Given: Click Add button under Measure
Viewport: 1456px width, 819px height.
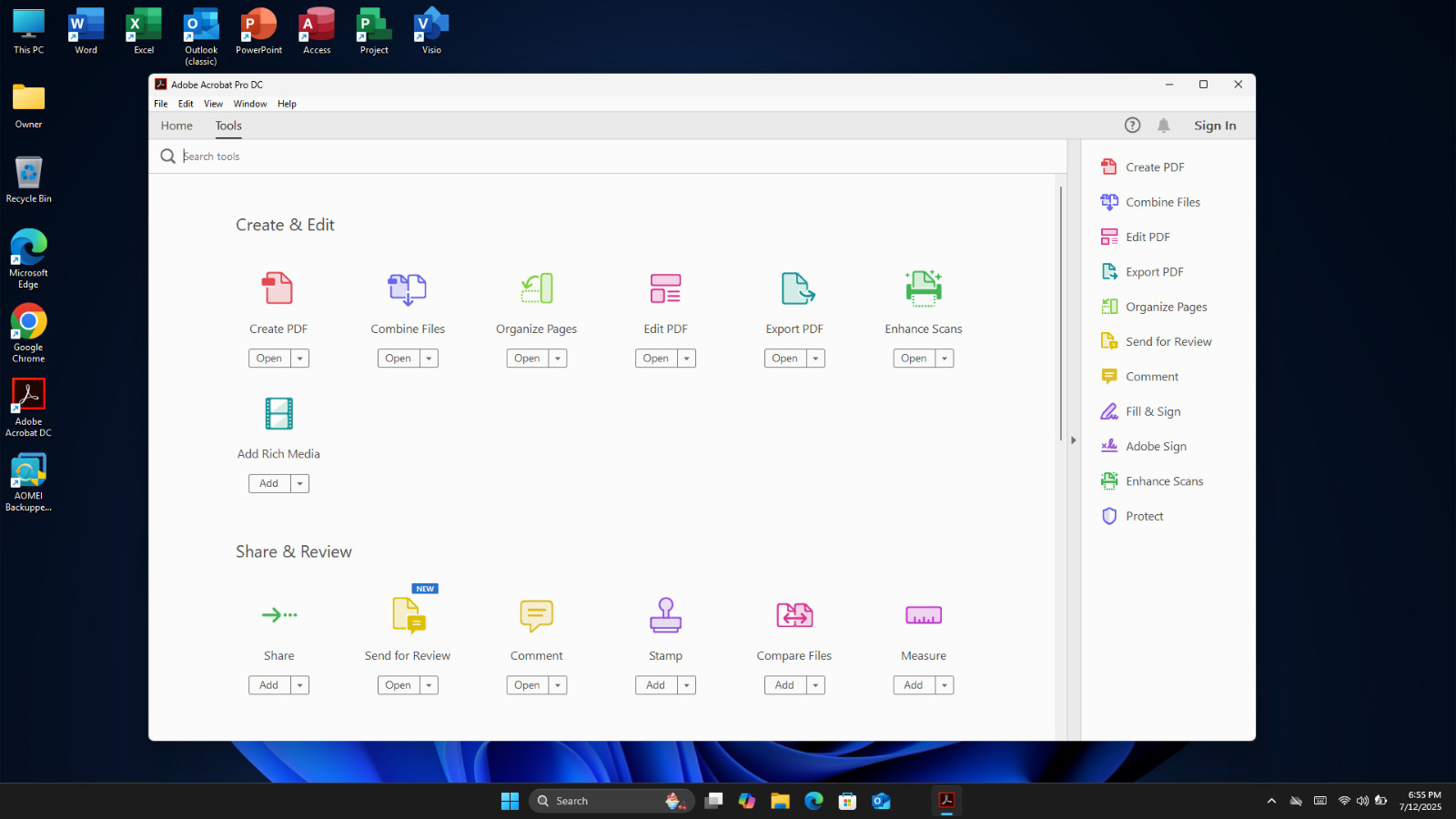Looking at the screenshot, I should coord(914,685).
